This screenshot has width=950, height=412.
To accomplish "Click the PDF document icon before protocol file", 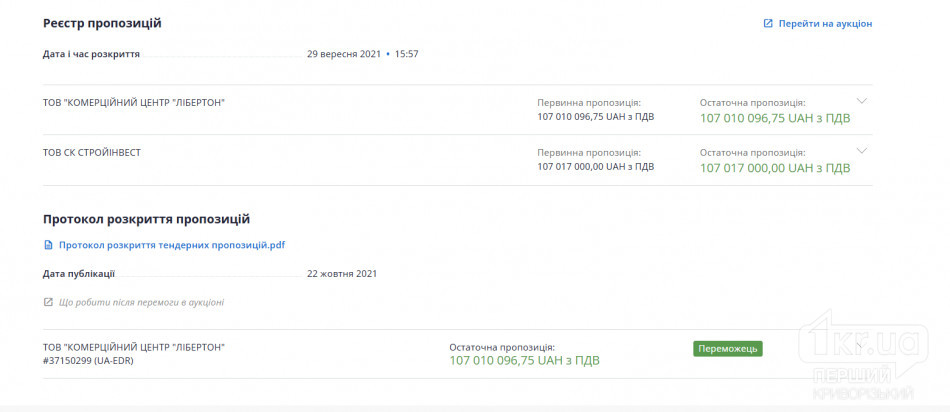I will (x=48, y=245).
